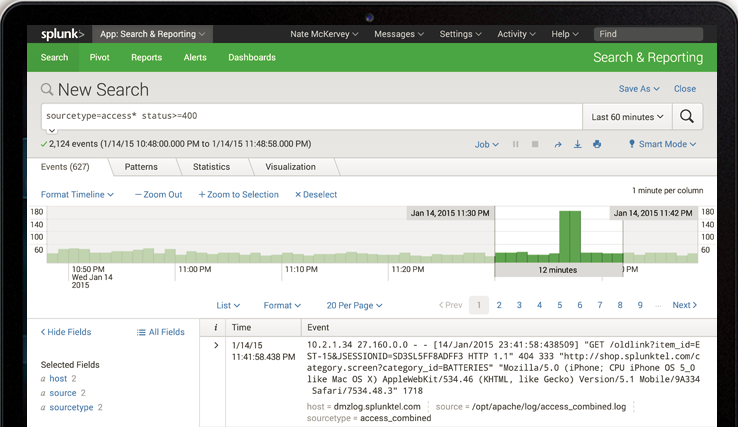738x427 pixels.
Task: Open the Last 60 minutes time picker
Action: click(628, 117)
